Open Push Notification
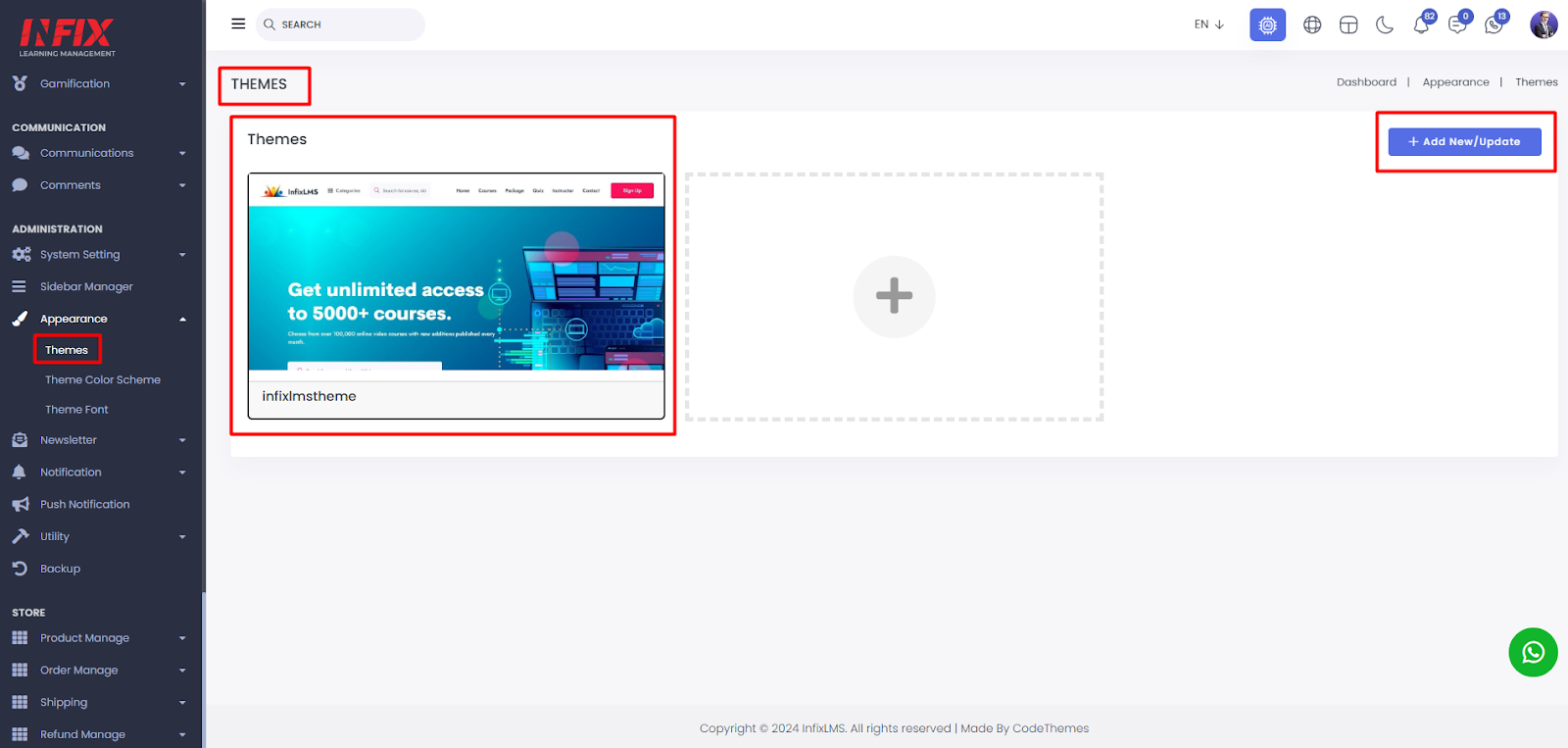This screenshot has height=748, width=1568. coord(84,505)
